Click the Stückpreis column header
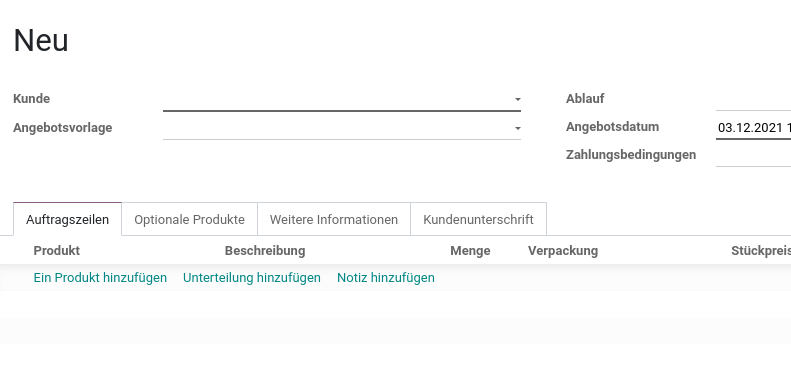Viewport: 791px width, 369px height. (761, 250)
